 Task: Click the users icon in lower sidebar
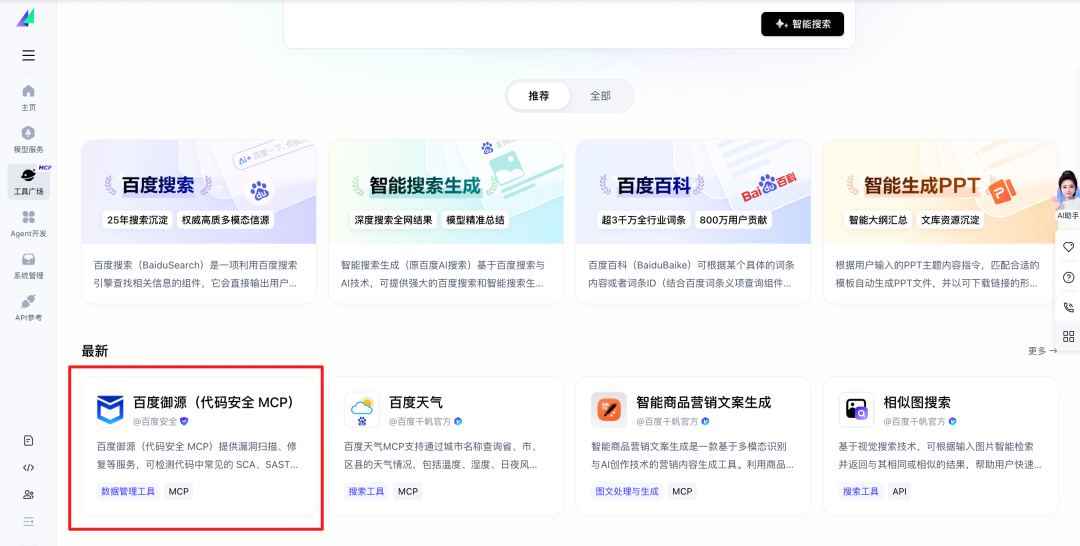pos(28,494)
